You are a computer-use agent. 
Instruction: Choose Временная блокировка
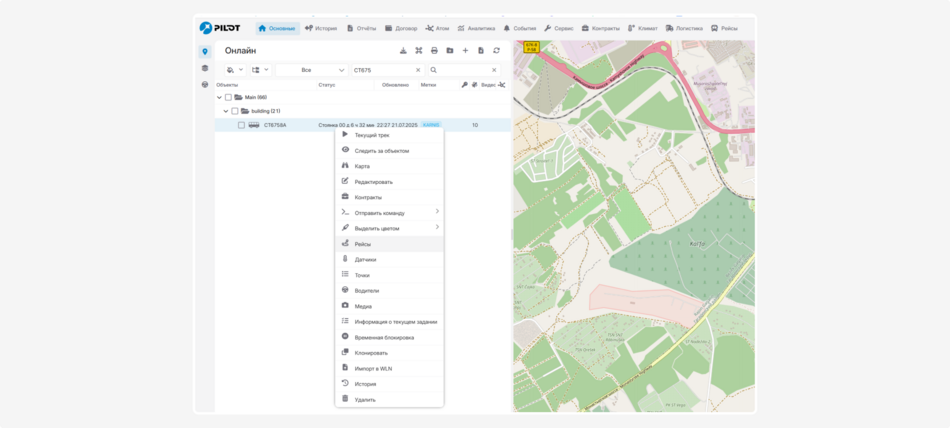390,337
